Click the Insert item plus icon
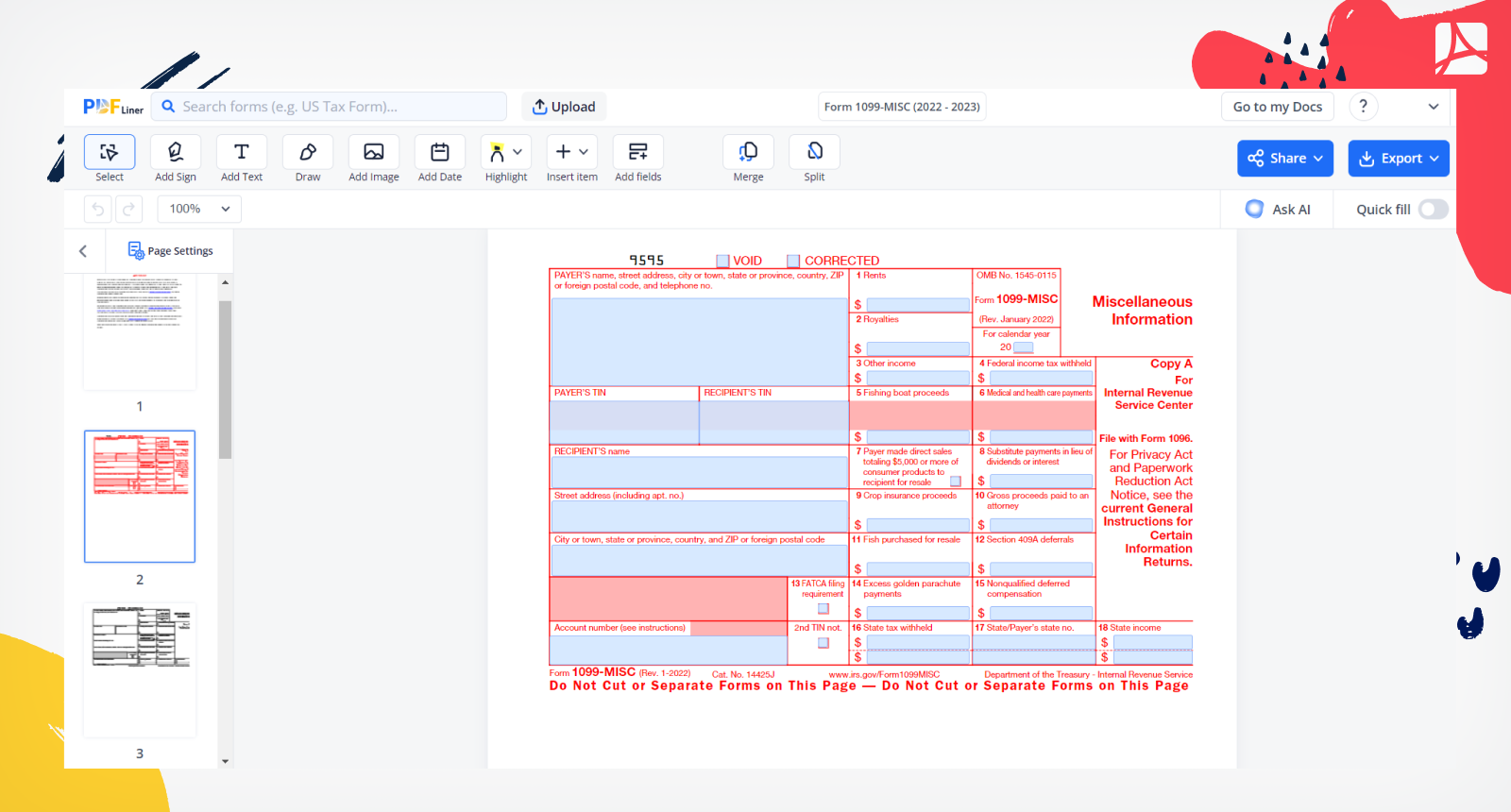The width and height of the screenshot is (1511, 812). (563, 151)
